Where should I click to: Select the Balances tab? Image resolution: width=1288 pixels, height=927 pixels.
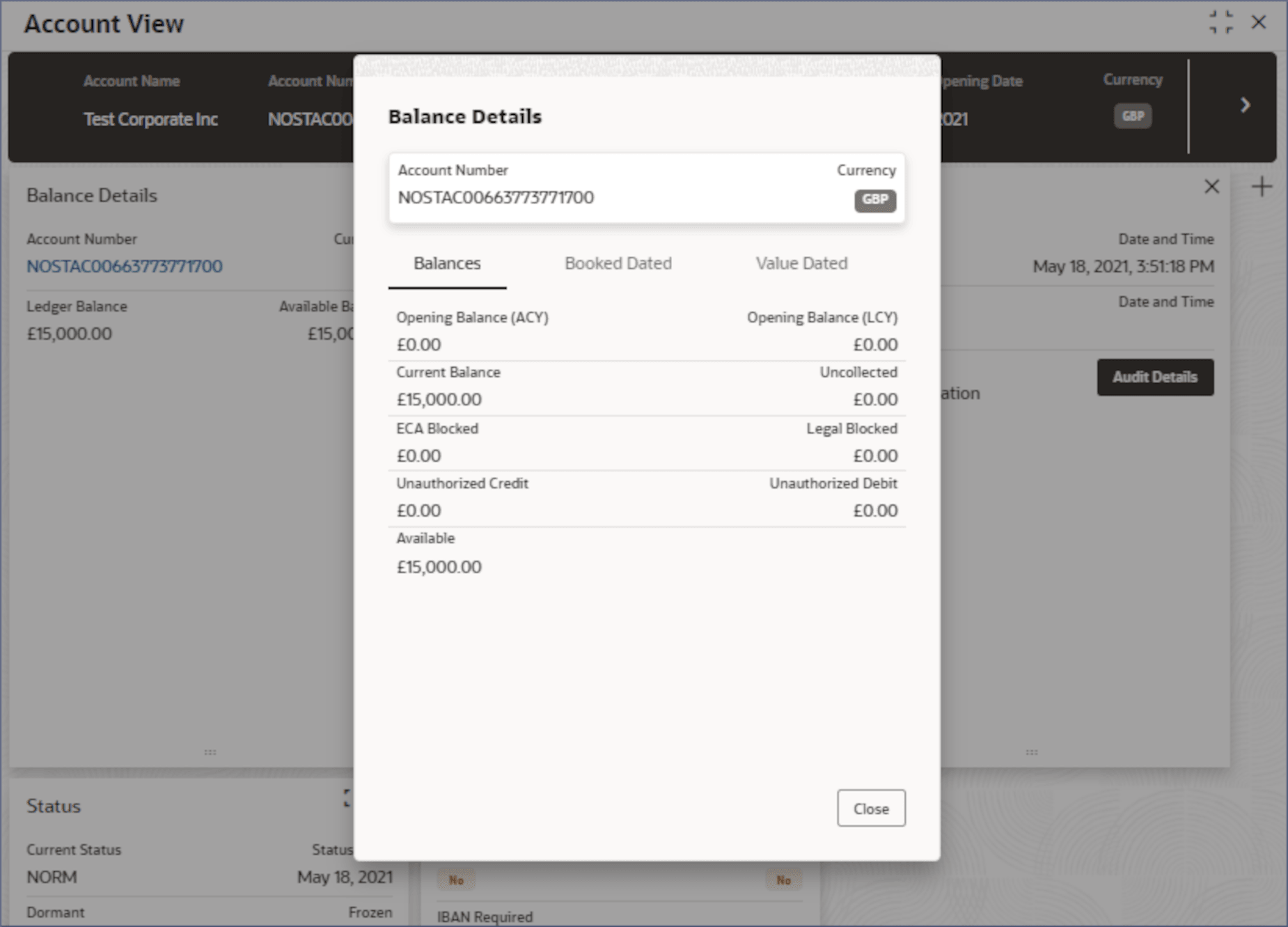point(447,263)
